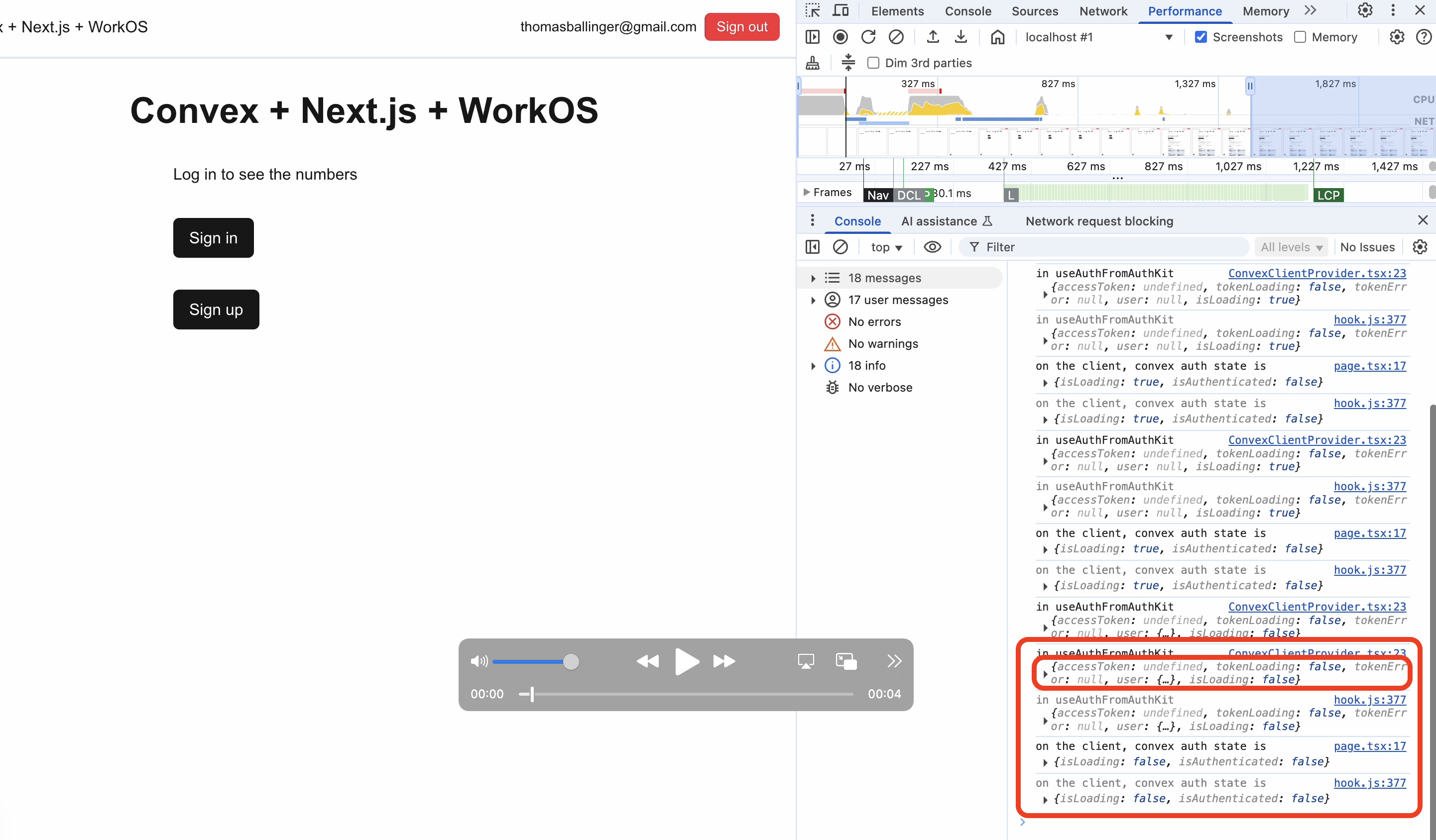Switch to the Elements tab
This screenshot has width=1436, height=840.
[897, 11]
